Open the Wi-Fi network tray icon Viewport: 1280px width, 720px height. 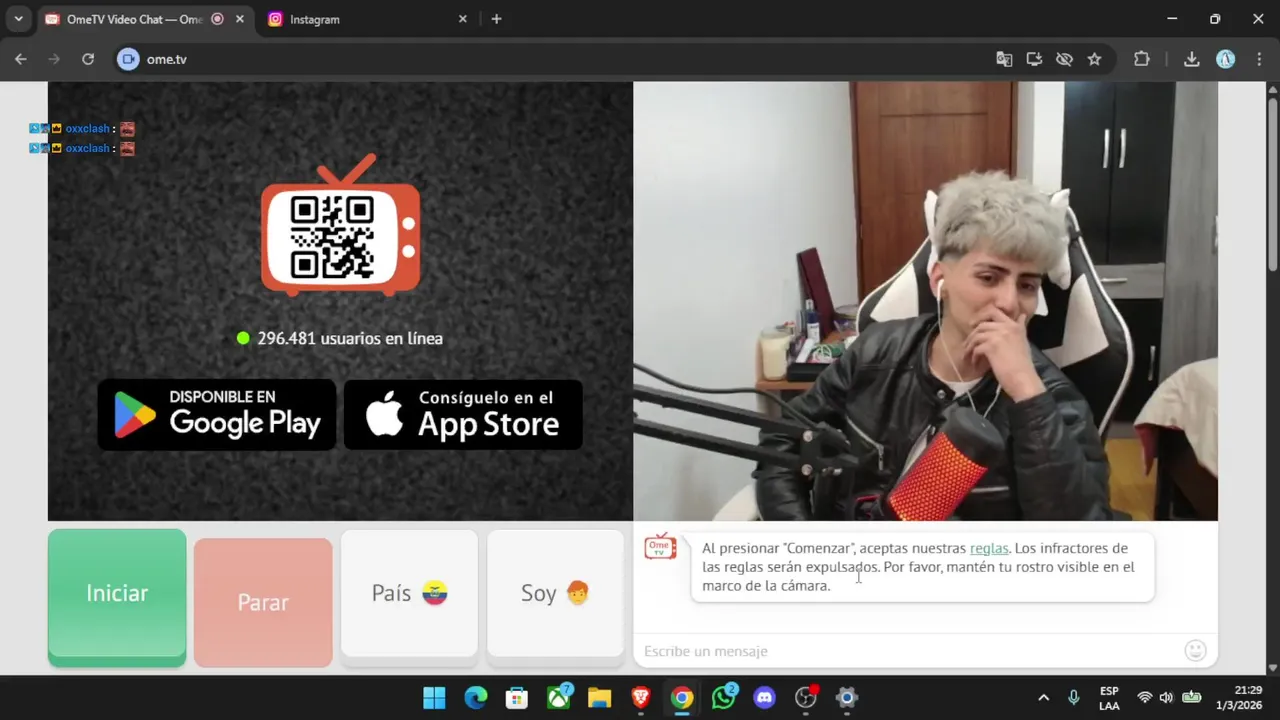(x=1144, y=698)
